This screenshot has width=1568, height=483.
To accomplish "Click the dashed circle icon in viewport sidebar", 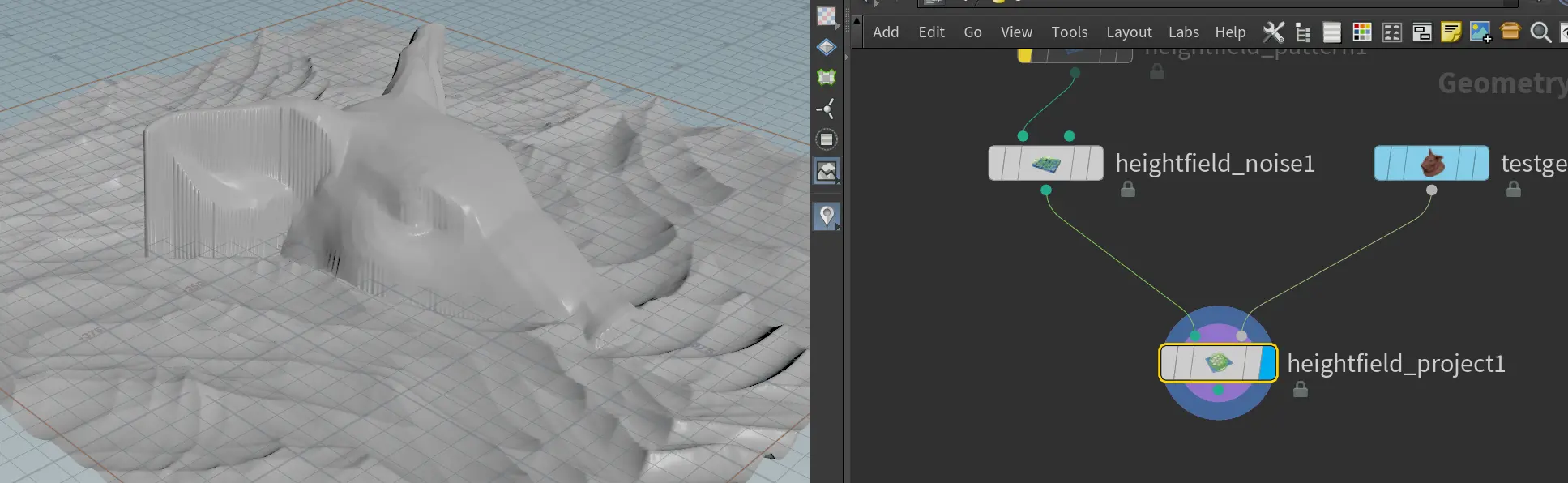I will 826,139.
